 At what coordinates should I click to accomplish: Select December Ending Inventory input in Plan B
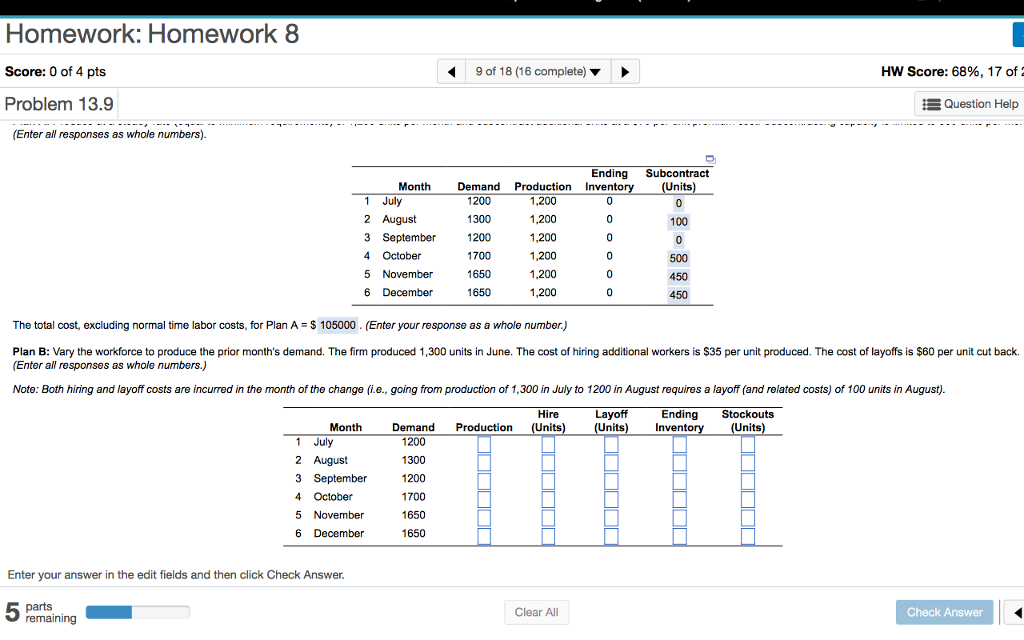pos(679,536)
